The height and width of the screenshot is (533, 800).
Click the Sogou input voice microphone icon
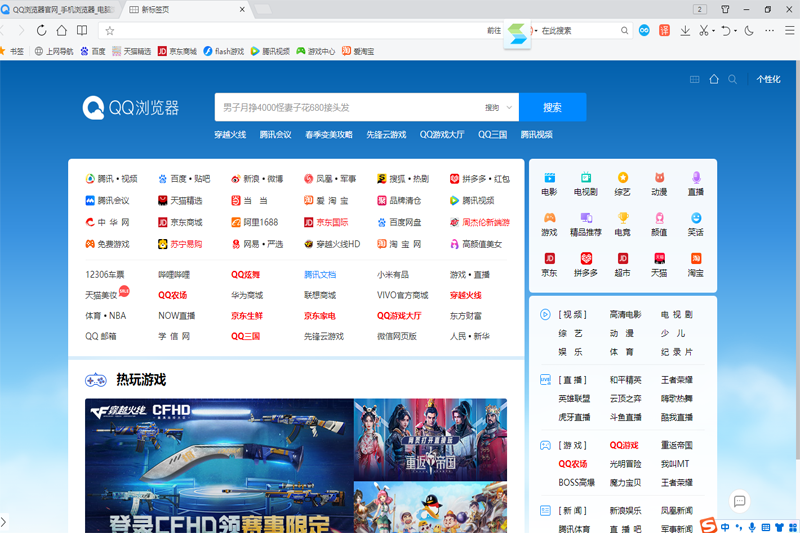coord(752,527)
